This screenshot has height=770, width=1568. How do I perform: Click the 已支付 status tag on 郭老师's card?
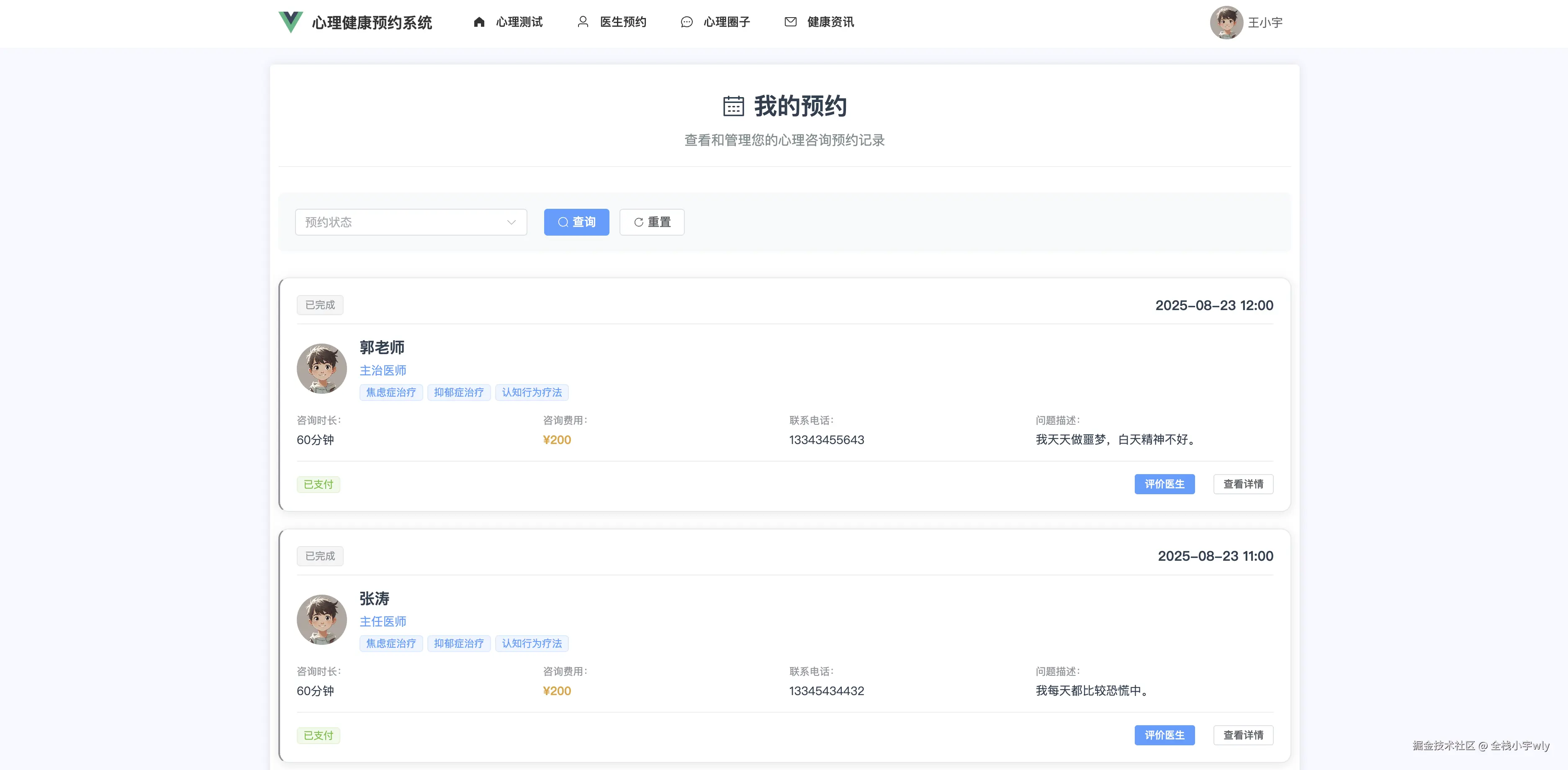(318, 484)
